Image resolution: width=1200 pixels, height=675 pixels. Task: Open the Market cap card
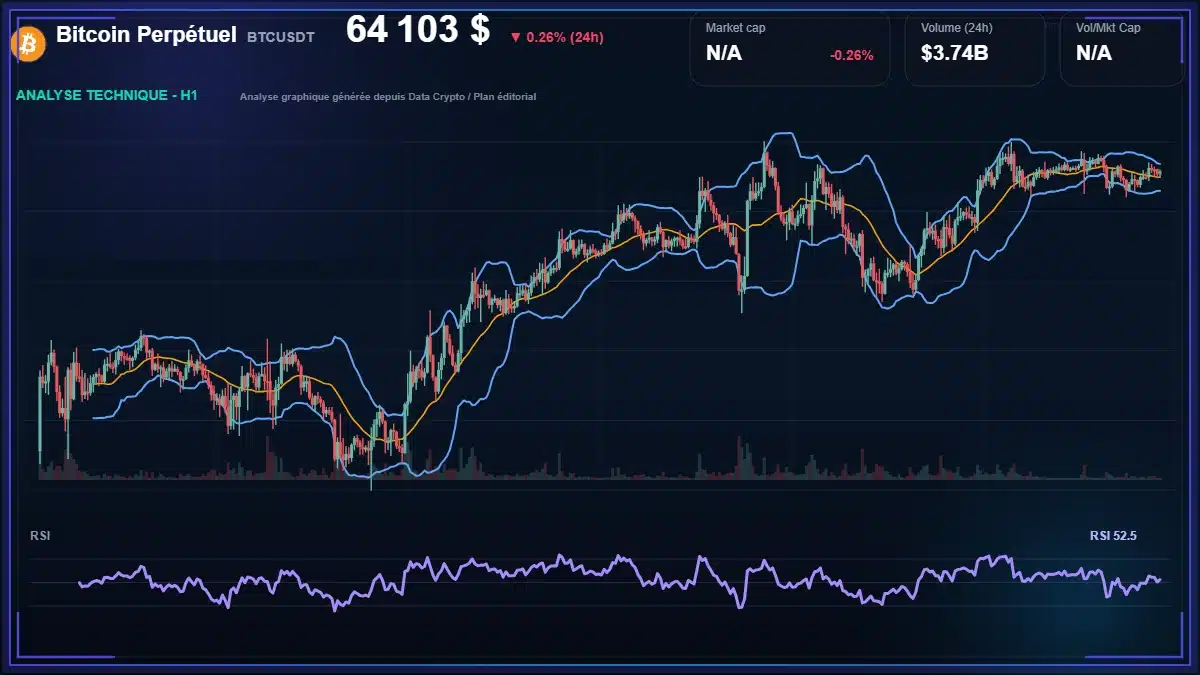coord(790,48)
